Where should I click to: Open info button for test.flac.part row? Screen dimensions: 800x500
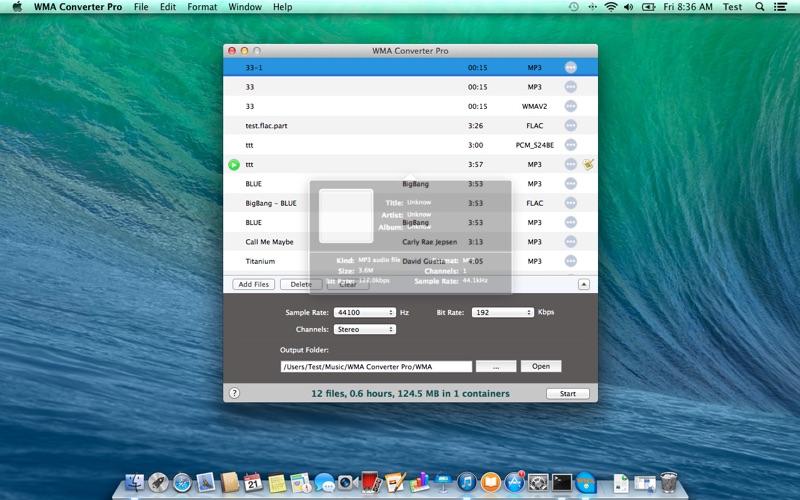(x=570, y=126)
